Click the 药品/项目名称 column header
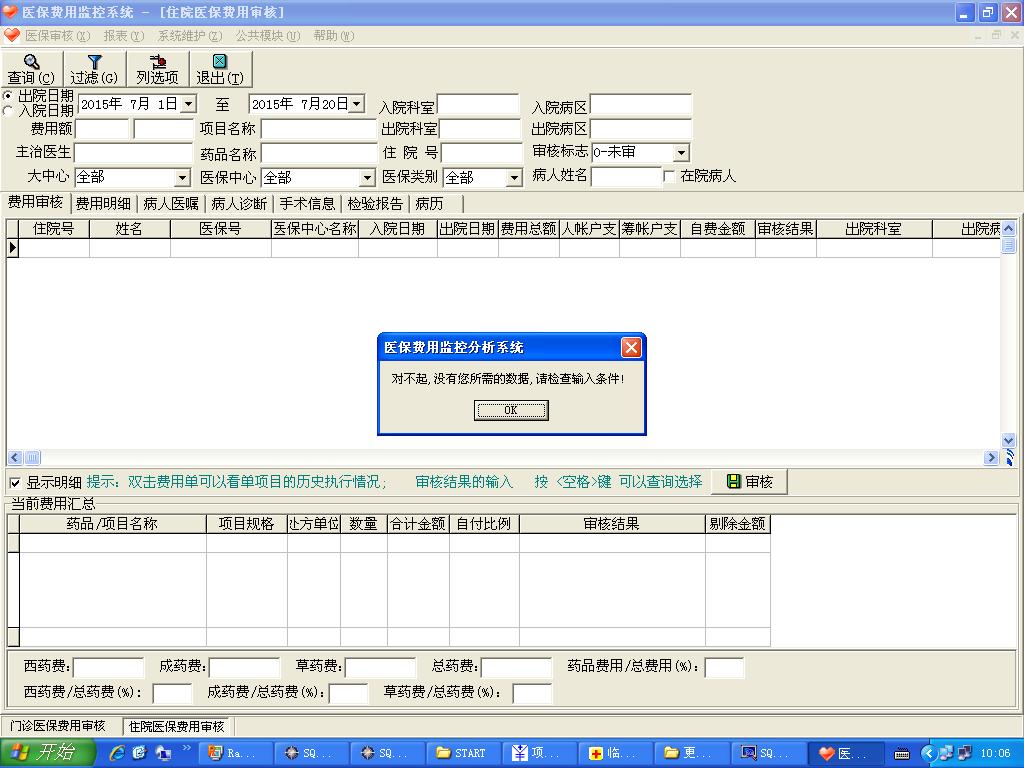This screenshot has width=1024, height=768. pos(112,524)
